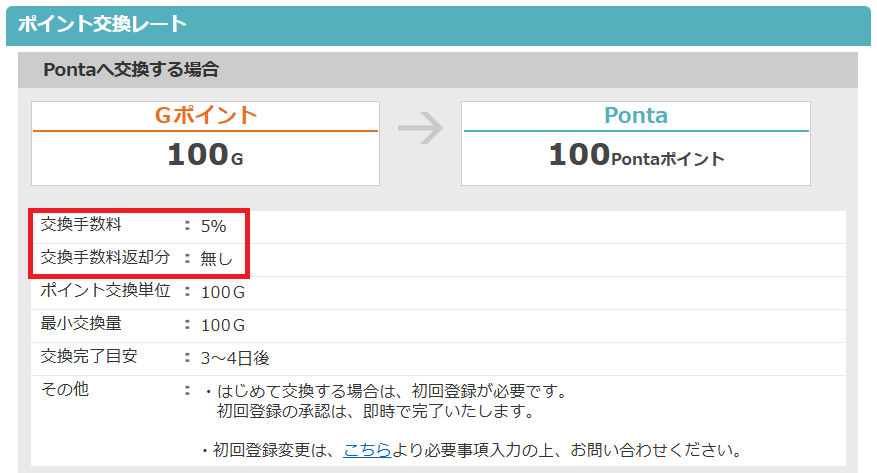Click the 交換手数料返却分 label
The image size is (877, 473).
coord(106,258)
